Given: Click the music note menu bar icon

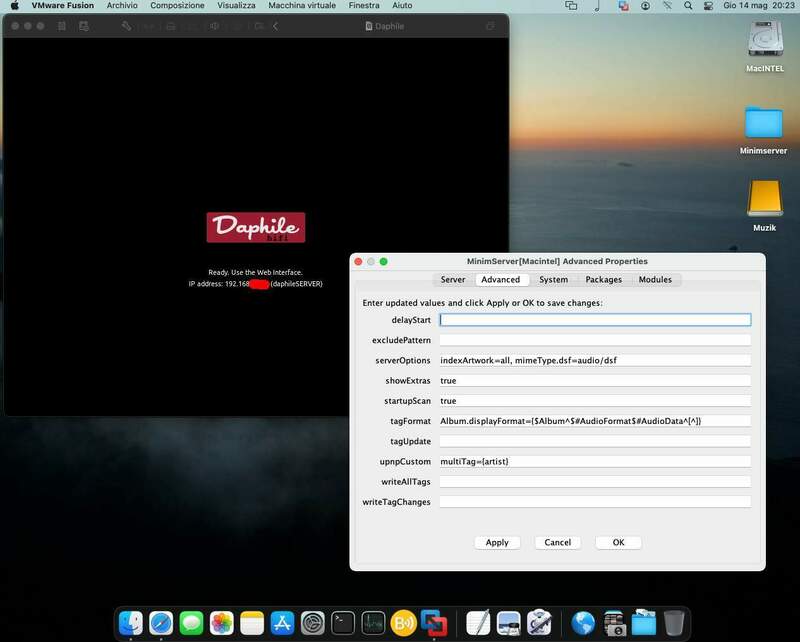Looking at the screenshot, I should 597,6.
